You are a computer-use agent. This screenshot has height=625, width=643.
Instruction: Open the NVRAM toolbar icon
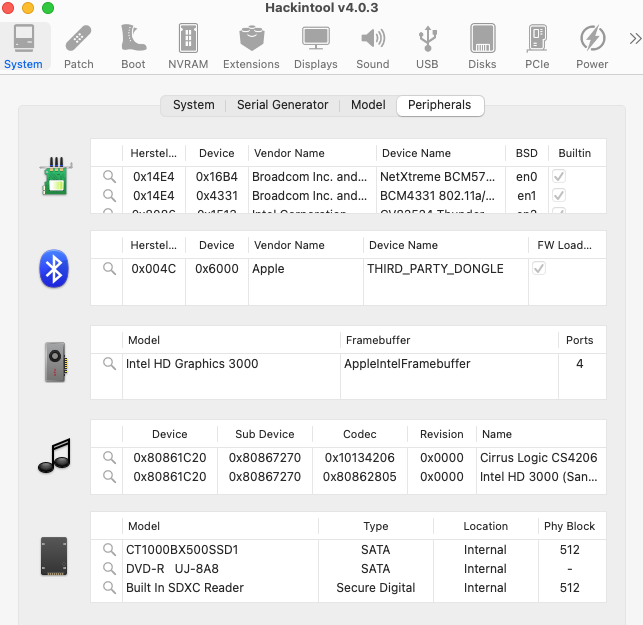click(x=188, y=46)
